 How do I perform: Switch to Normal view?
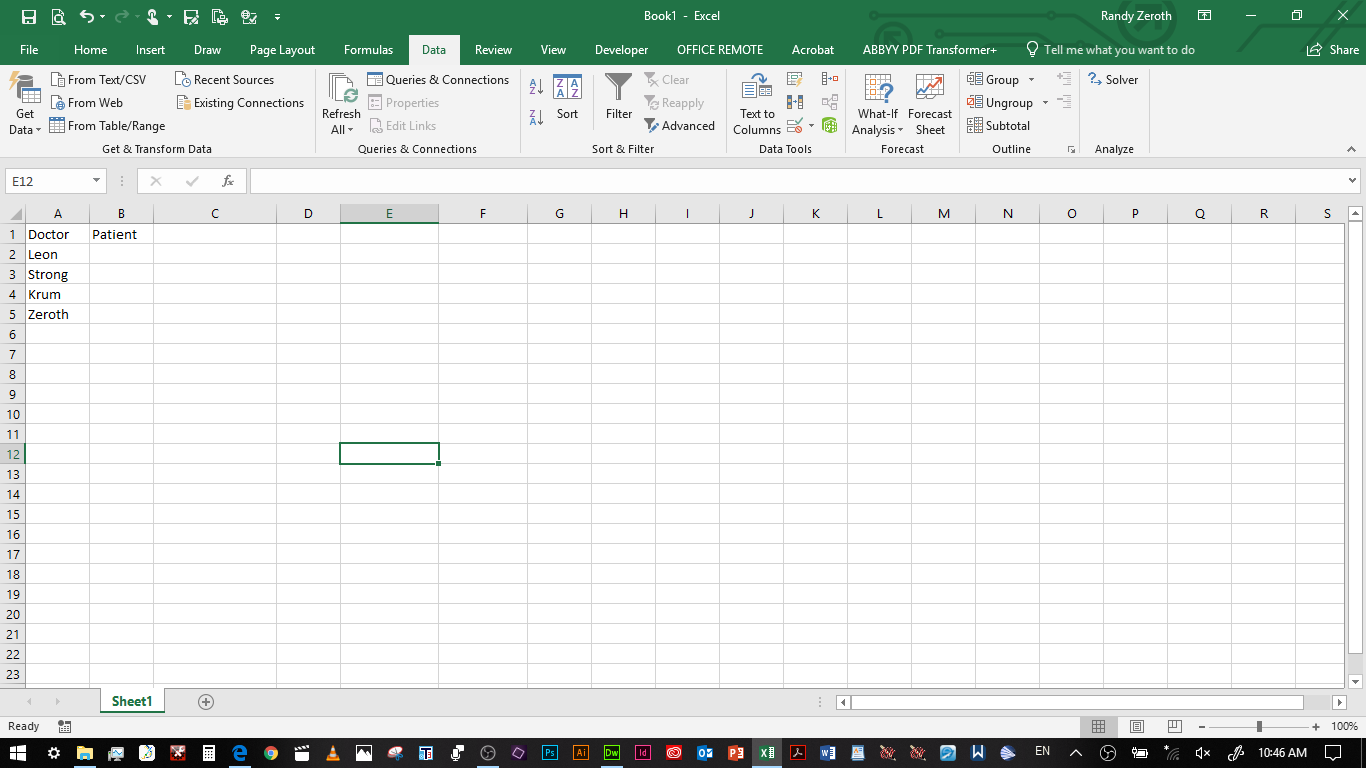tap(1098, 726)
